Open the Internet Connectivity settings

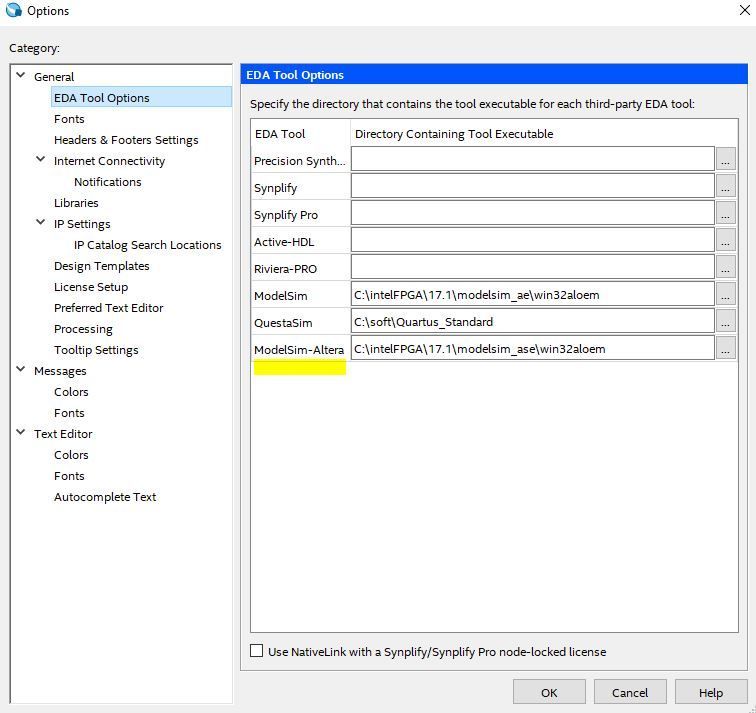[x=109, y=161]
